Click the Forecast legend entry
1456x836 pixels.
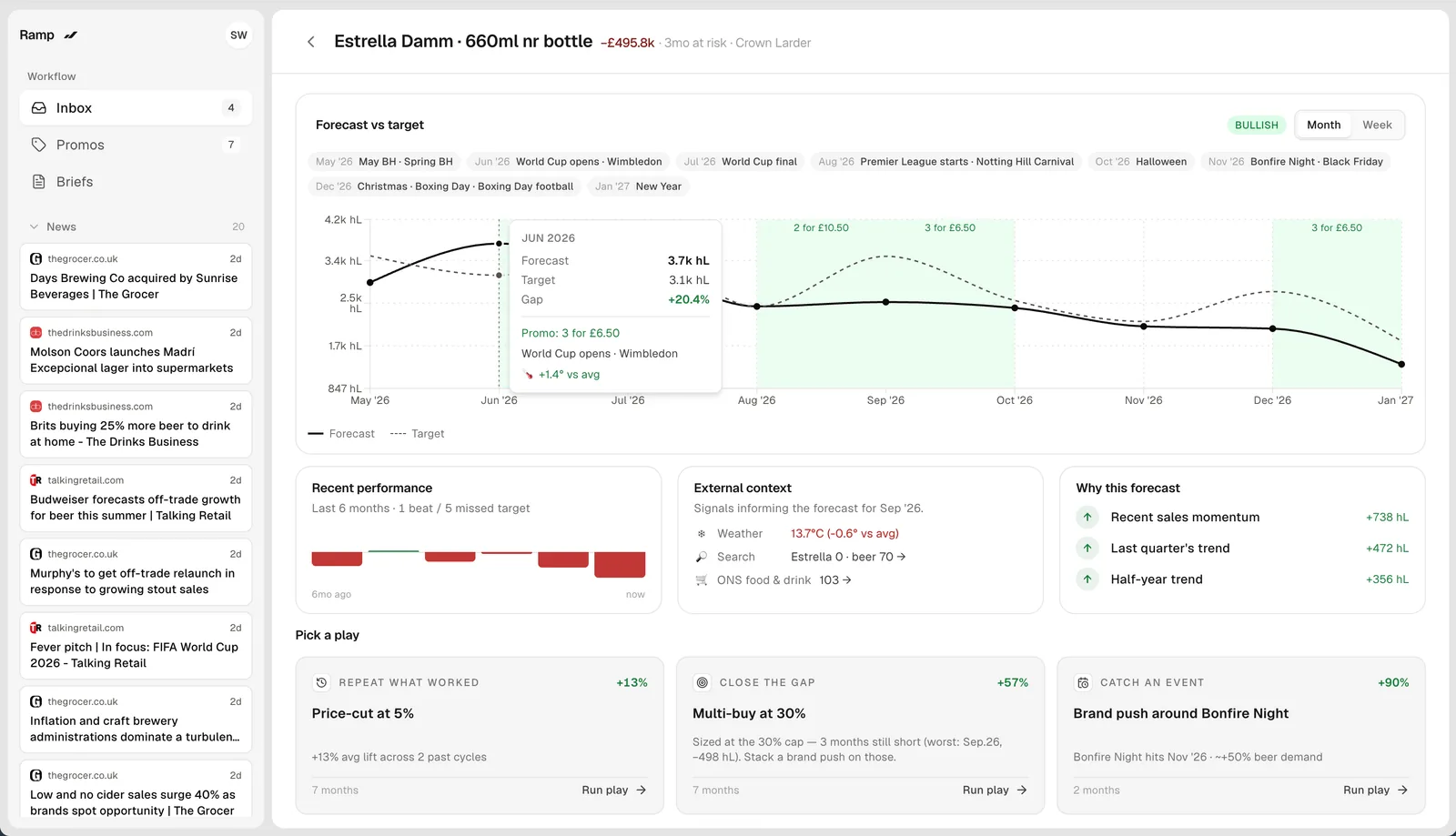coord(341,434)
